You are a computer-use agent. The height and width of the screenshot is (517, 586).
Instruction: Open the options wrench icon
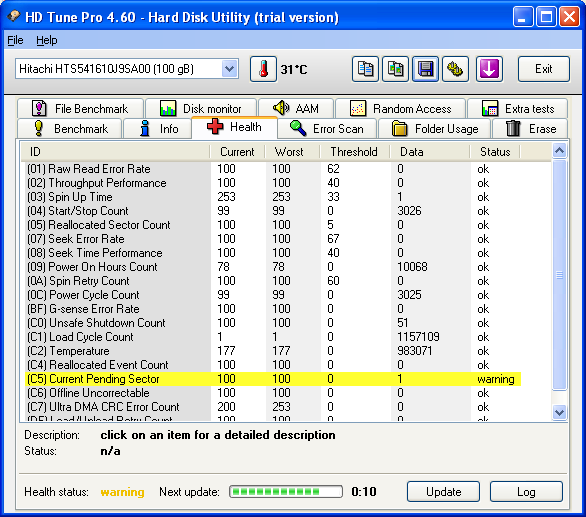click(x=455, y=69)
